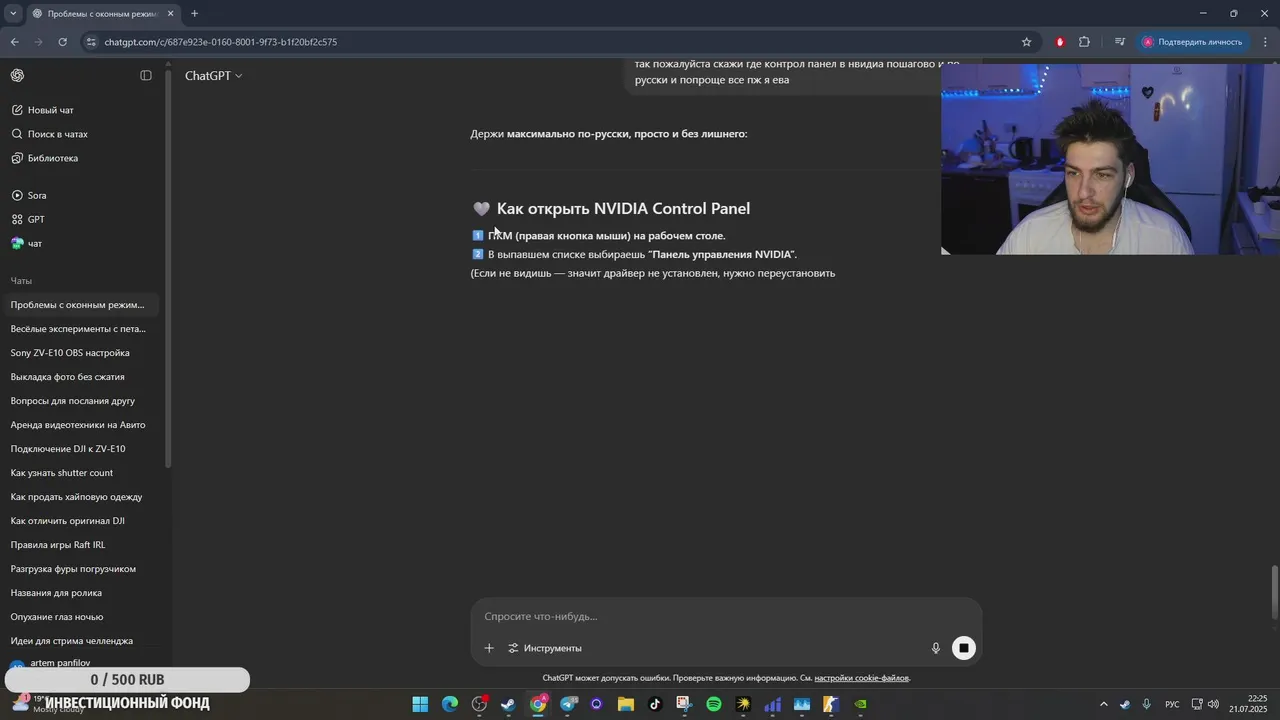Click the plus attach button in composer
Image resolution: width=1280 pixels, height=720 pixels.
(x=489, y=648)
